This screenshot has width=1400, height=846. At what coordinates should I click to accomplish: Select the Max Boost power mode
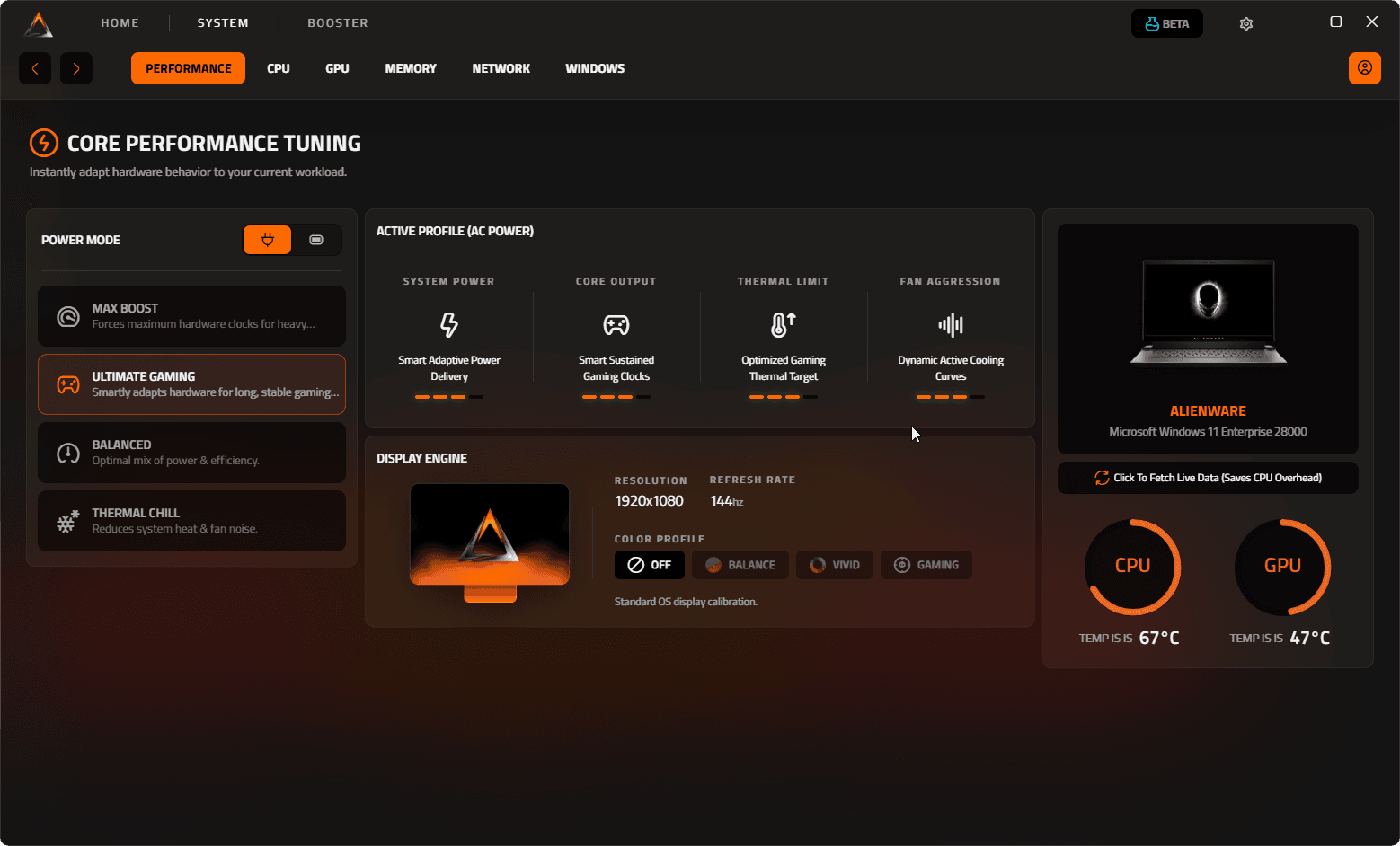click(191, 316)
